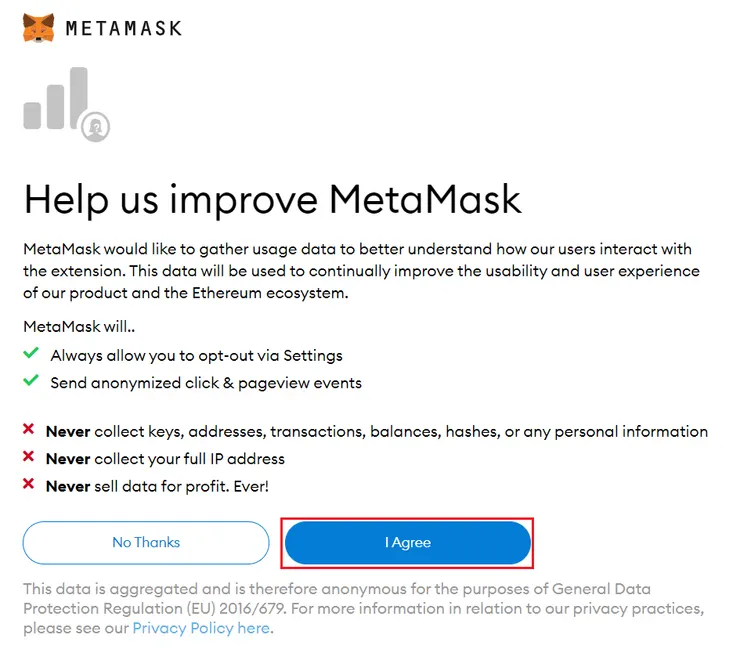Open the Privacy Policy here link
Screen dimensions: 740x659
pos(201,628)
